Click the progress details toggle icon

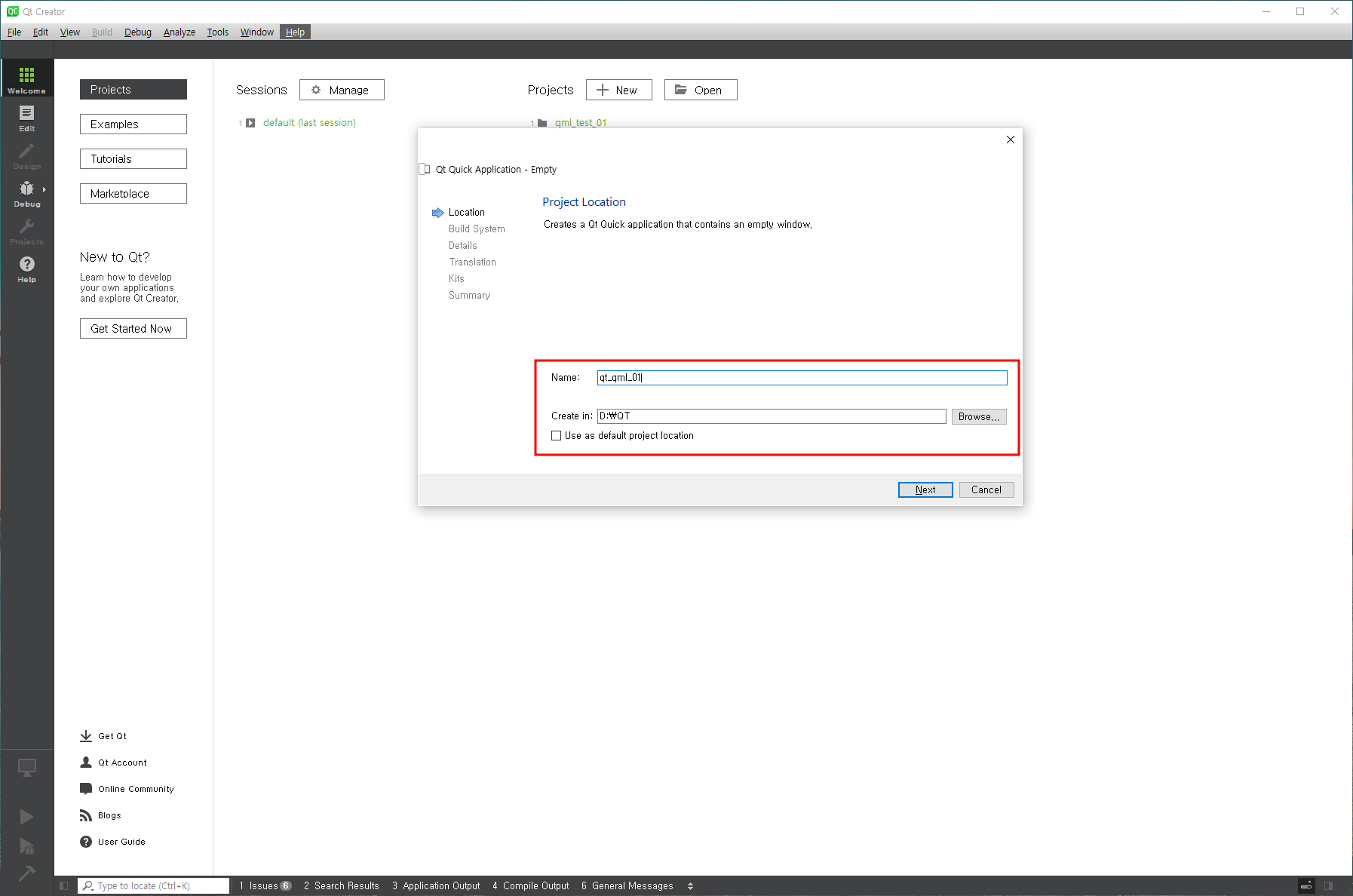pos(1306,885)
